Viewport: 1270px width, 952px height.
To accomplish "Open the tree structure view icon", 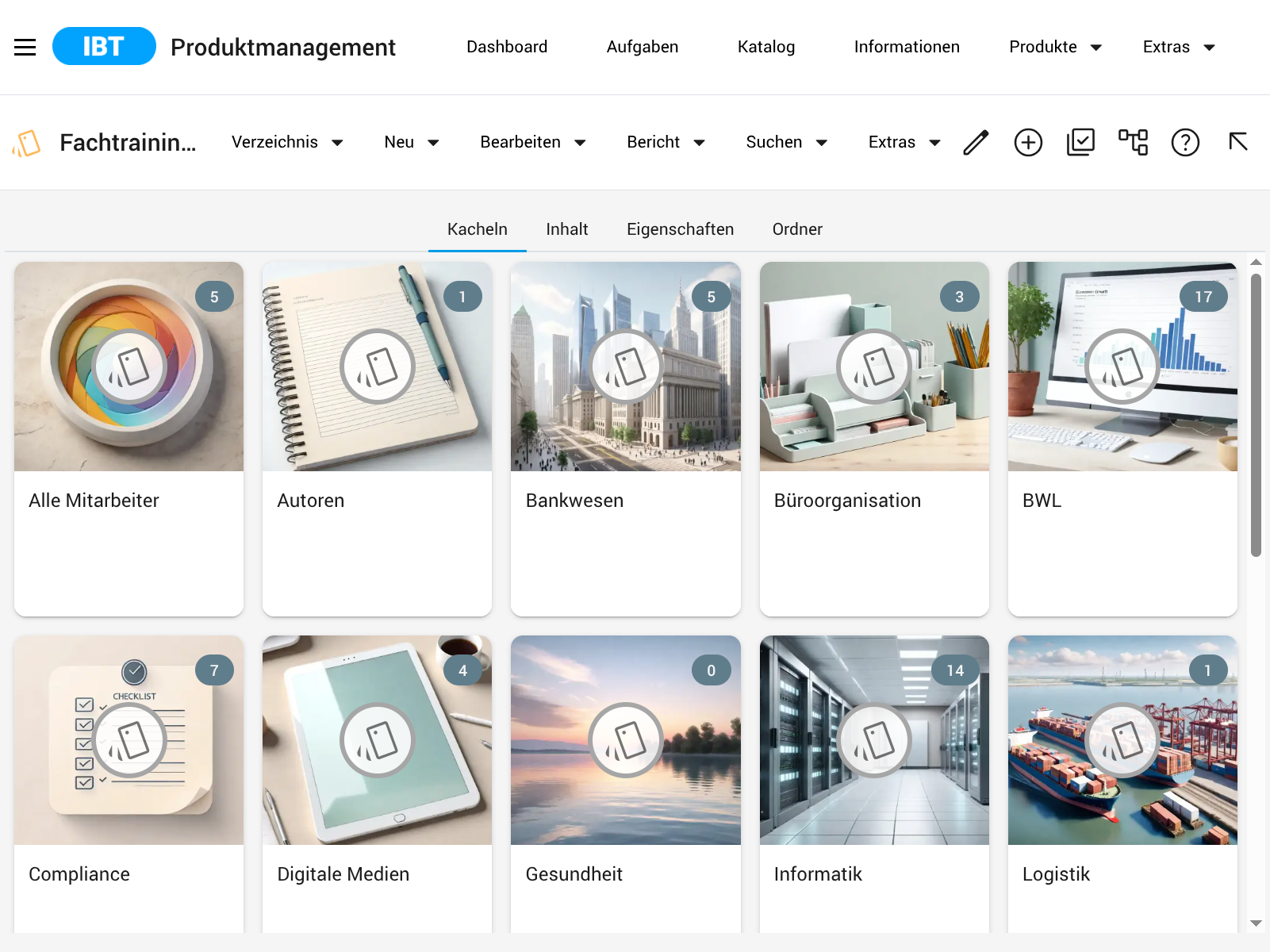I will 1133,142.
